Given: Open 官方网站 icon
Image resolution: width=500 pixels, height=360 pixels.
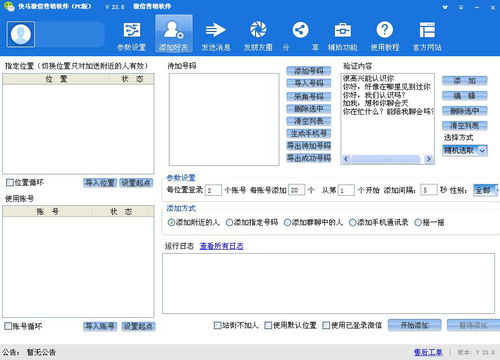Looking at the screenshot, I should (427, 36).
